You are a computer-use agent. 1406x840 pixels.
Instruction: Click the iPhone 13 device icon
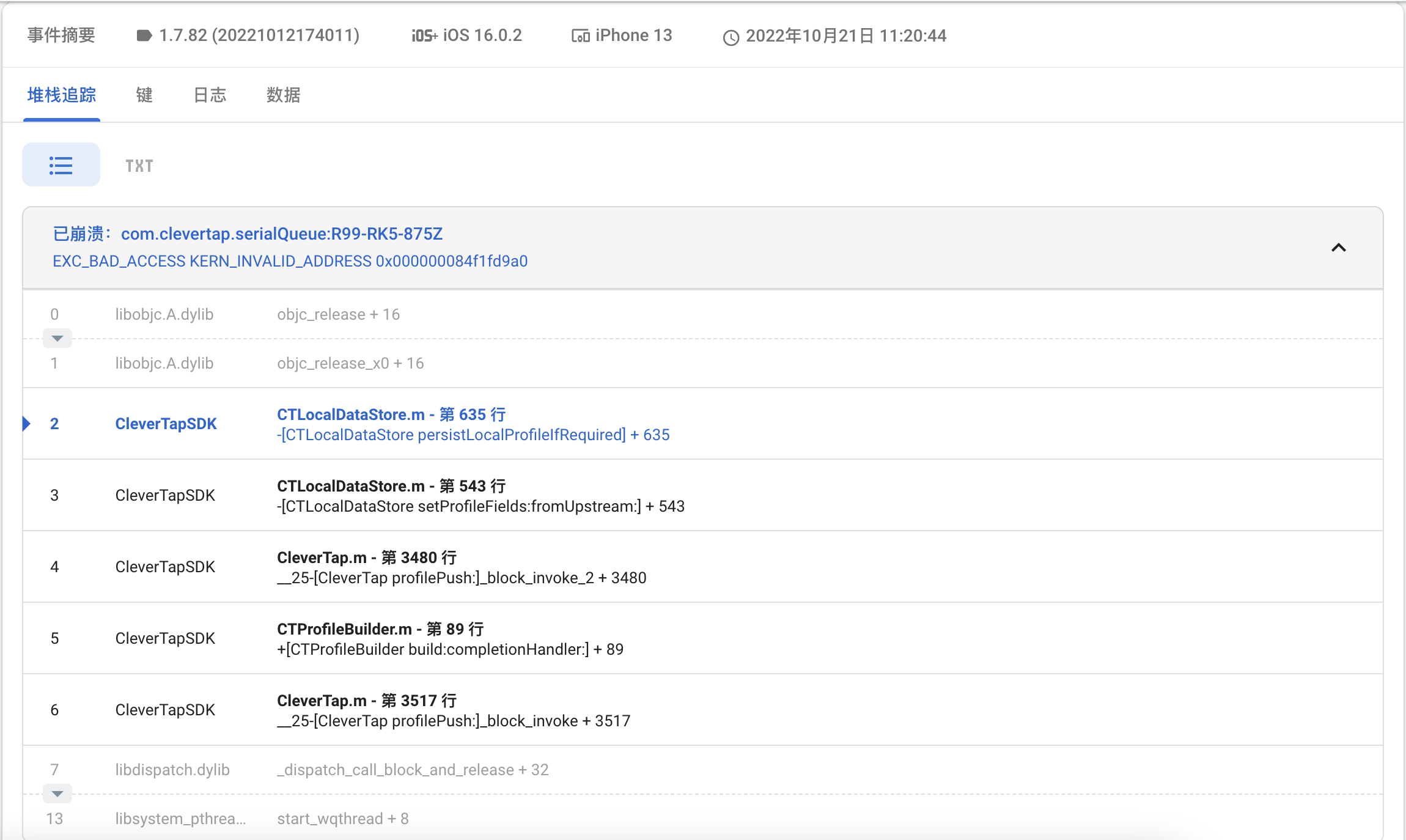pyautogui.click(x=580, y=36)
